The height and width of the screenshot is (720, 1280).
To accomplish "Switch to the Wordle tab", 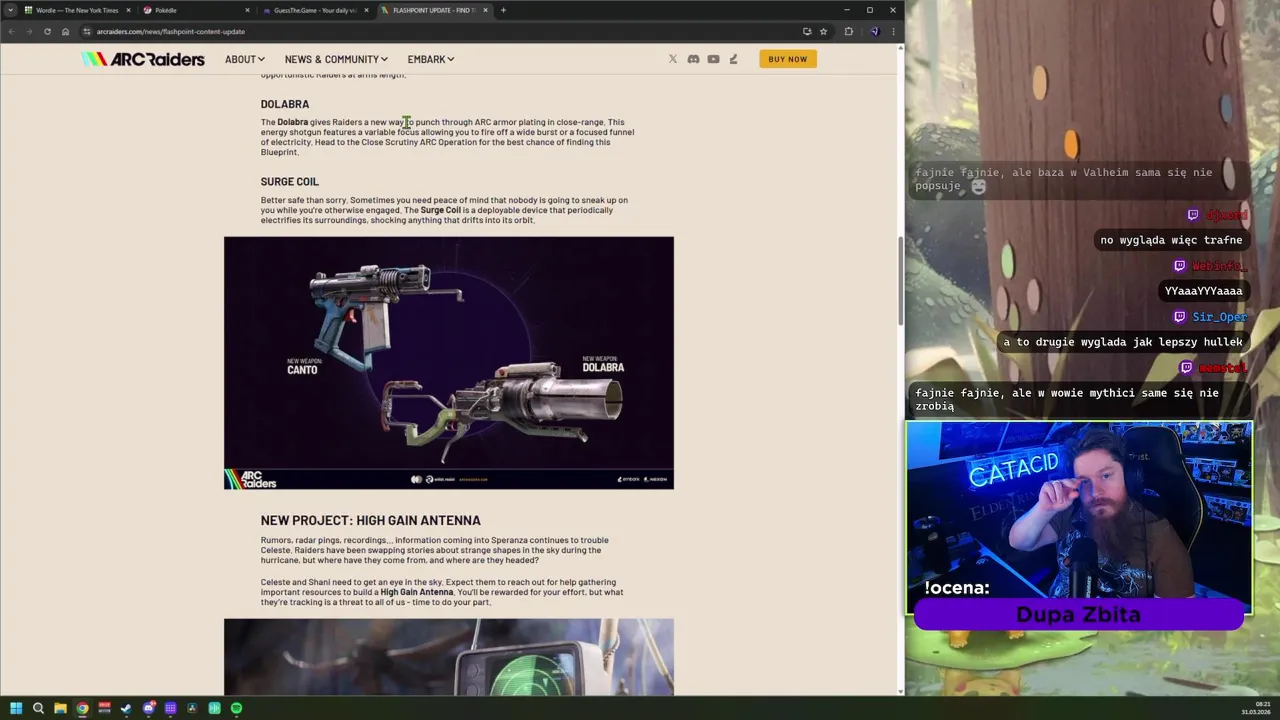I will pos(76,10).
